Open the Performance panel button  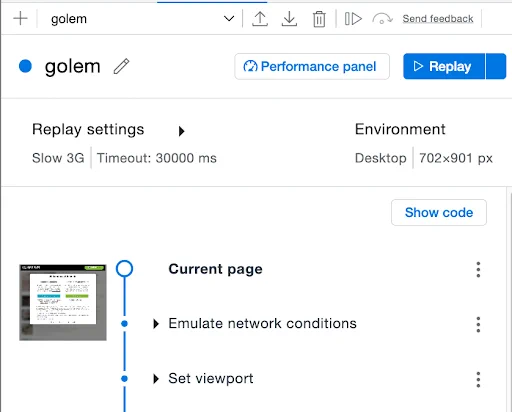click(312, 66)
